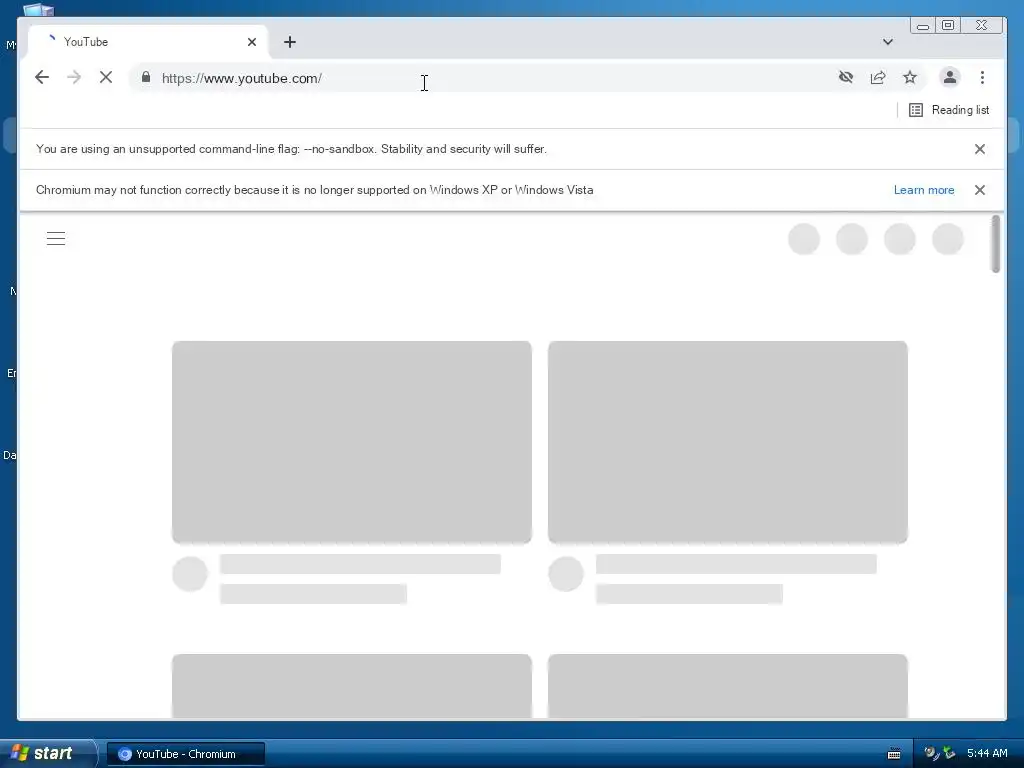The image size is (1024, 768).
Task: Click the forward navigation arrow
Action: (x=74, y=78)
